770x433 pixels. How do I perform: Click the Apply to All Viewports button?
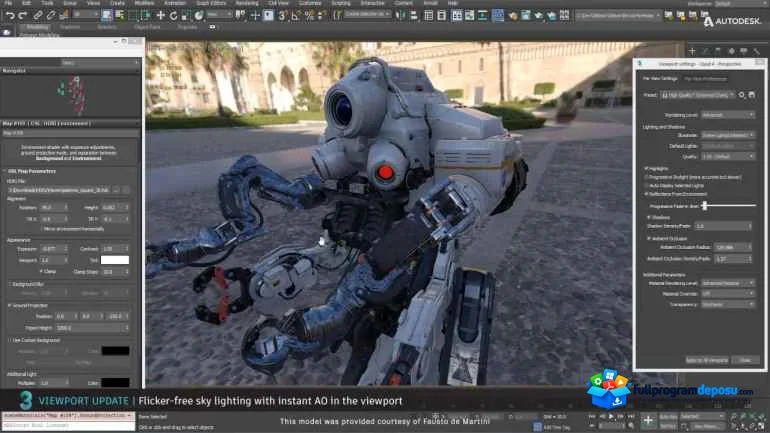point(707,360)
